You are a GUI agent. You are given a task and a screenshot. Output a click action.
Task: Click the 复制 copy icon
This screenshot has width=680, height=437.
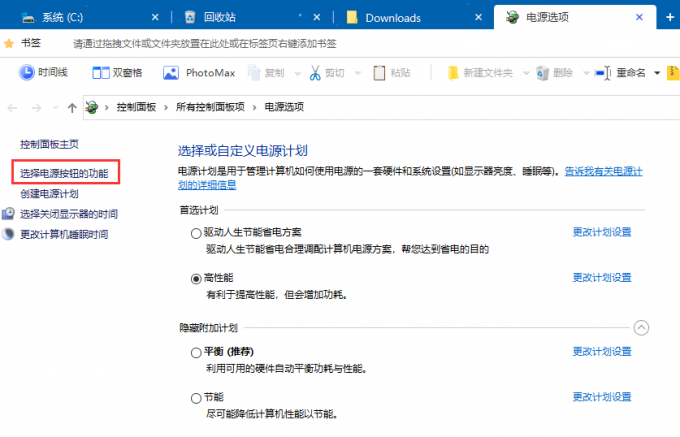click(254, 73)
